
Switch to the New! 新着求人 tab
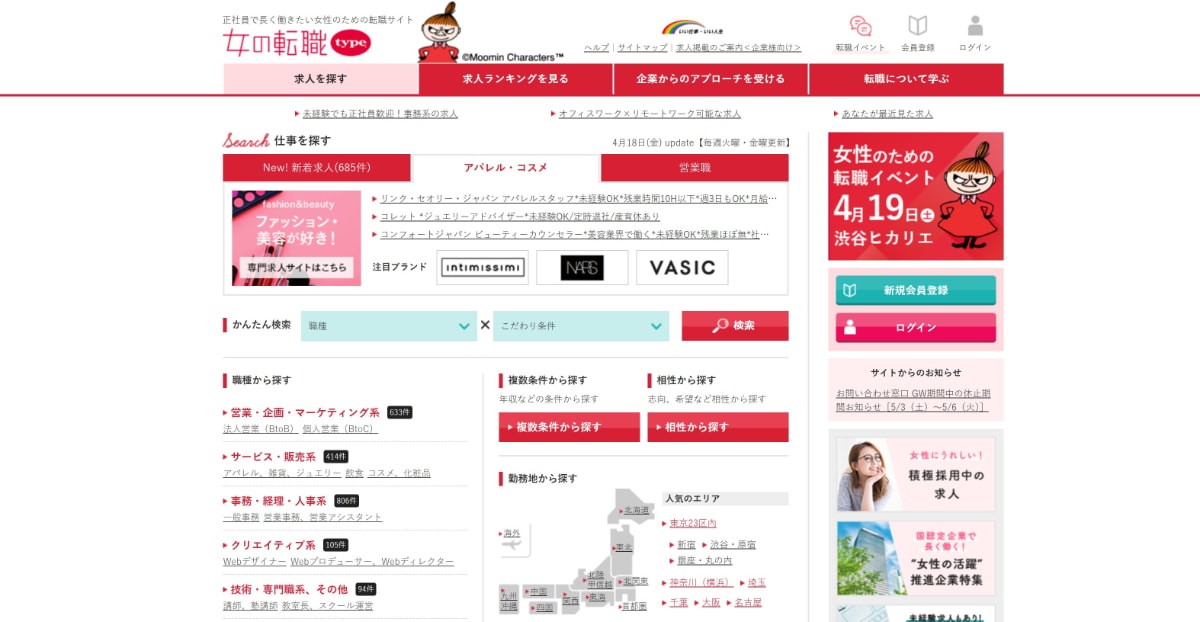pos(316,167)
